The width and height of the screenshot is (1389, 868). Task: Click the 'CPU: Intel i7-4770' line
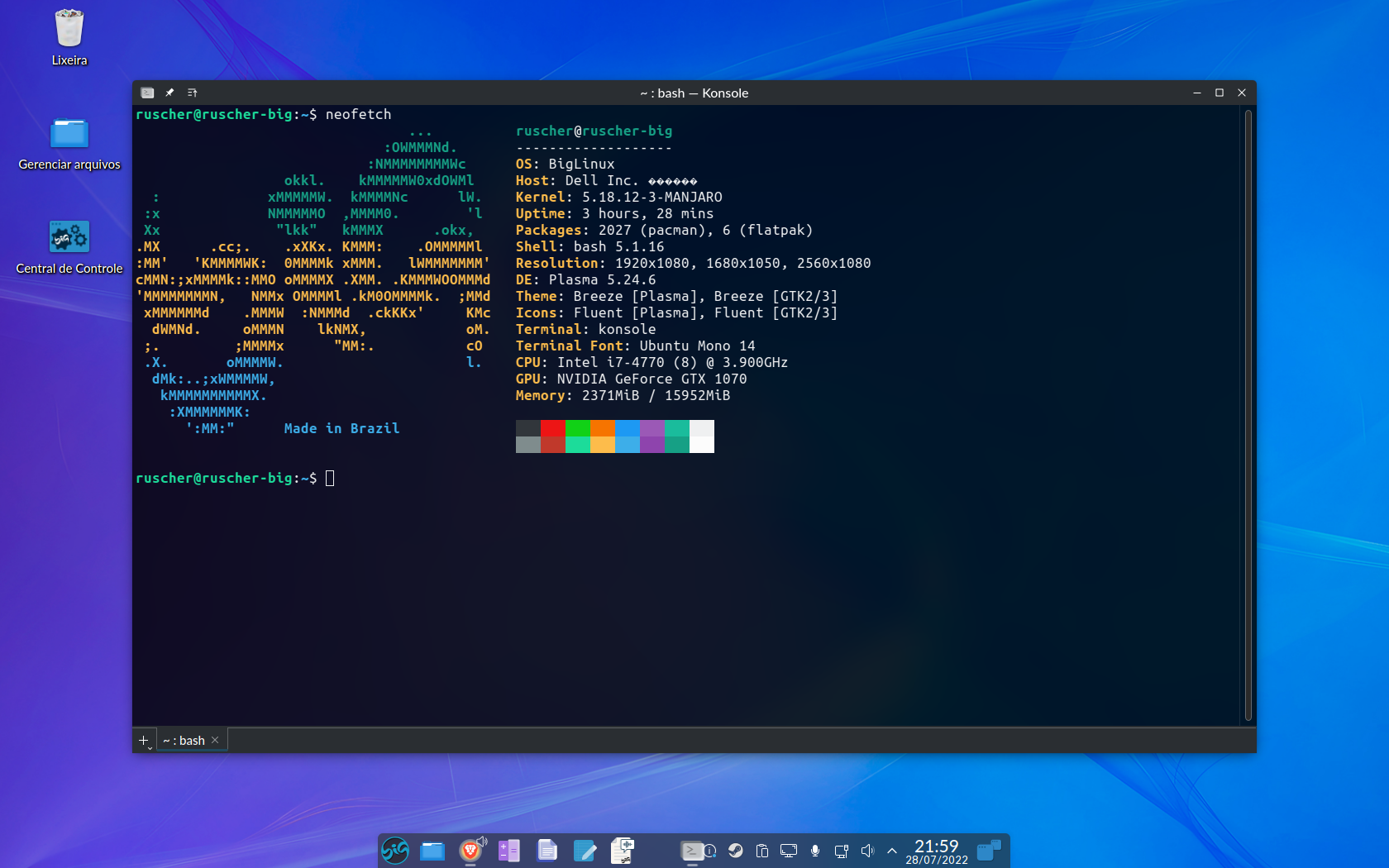pyautogui.click(x=652, y=362)
